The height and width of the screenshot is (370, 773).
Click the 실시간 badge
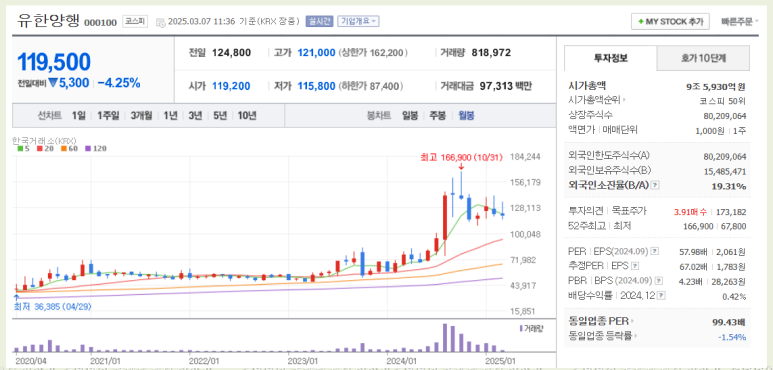(x=319, y=21)
